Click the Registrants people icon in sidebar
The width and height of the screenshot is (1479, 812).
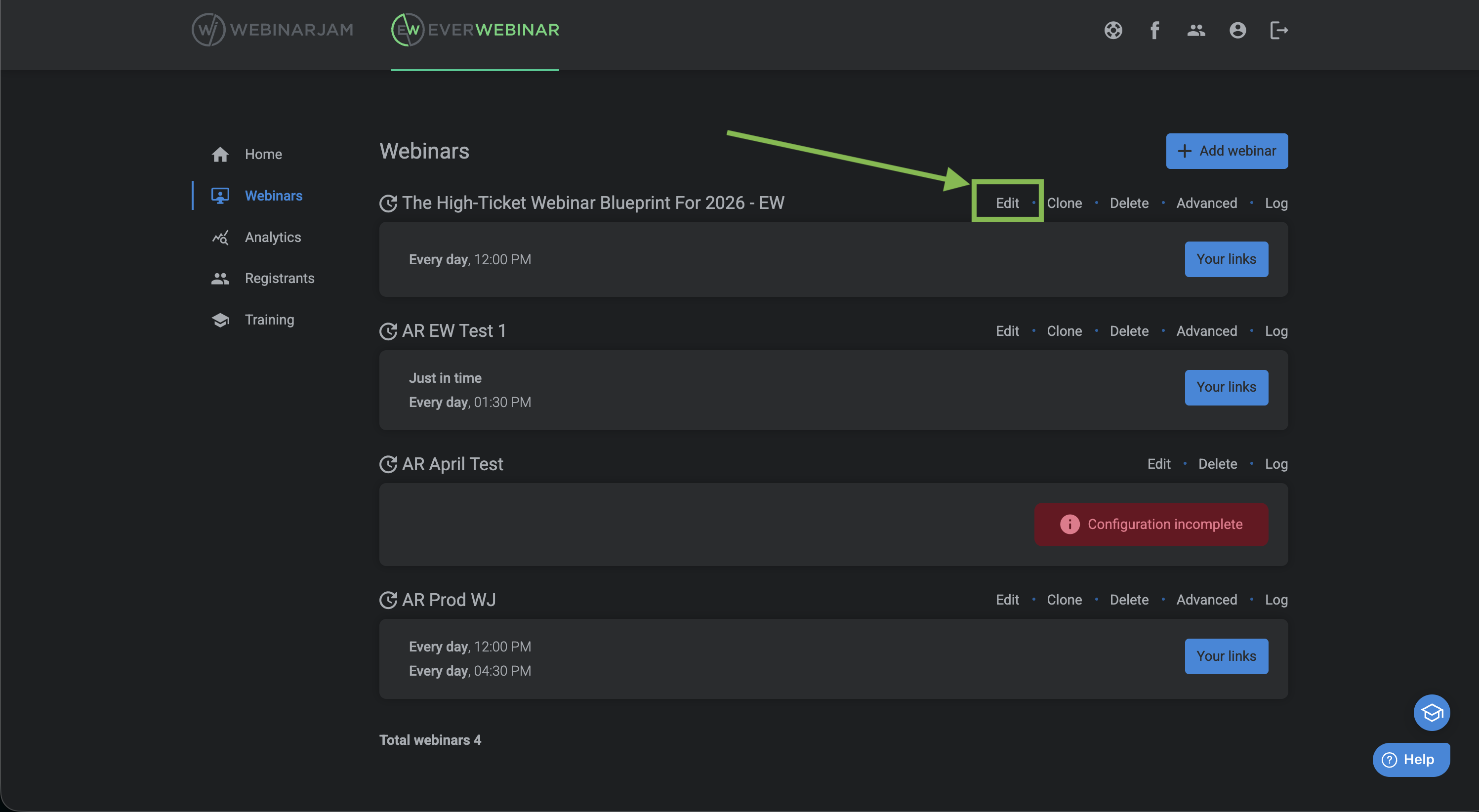pos(220,279)
